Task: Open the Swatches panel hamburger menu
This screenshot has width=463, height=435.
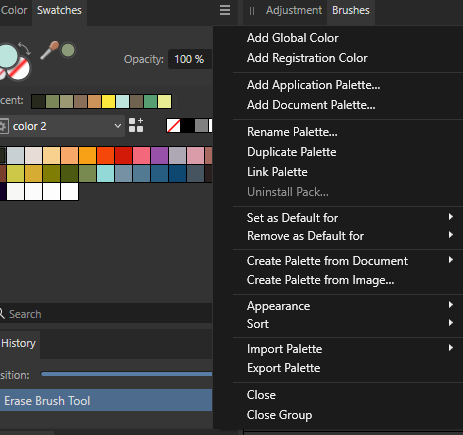Action: pos(225,10)
